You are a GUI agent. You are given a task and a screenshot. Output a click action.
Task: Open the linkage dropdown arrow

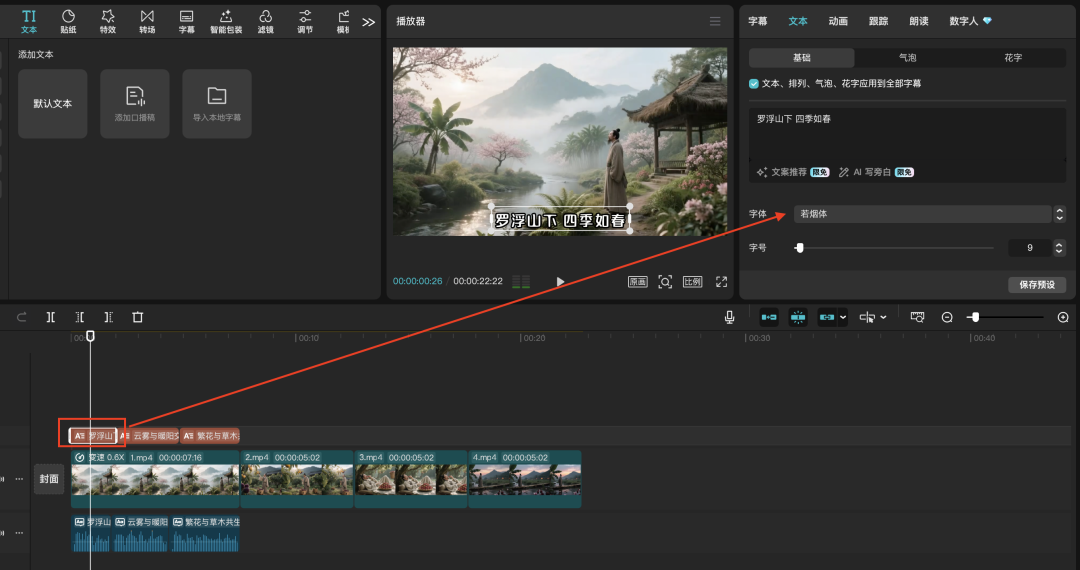coord(842,317)
